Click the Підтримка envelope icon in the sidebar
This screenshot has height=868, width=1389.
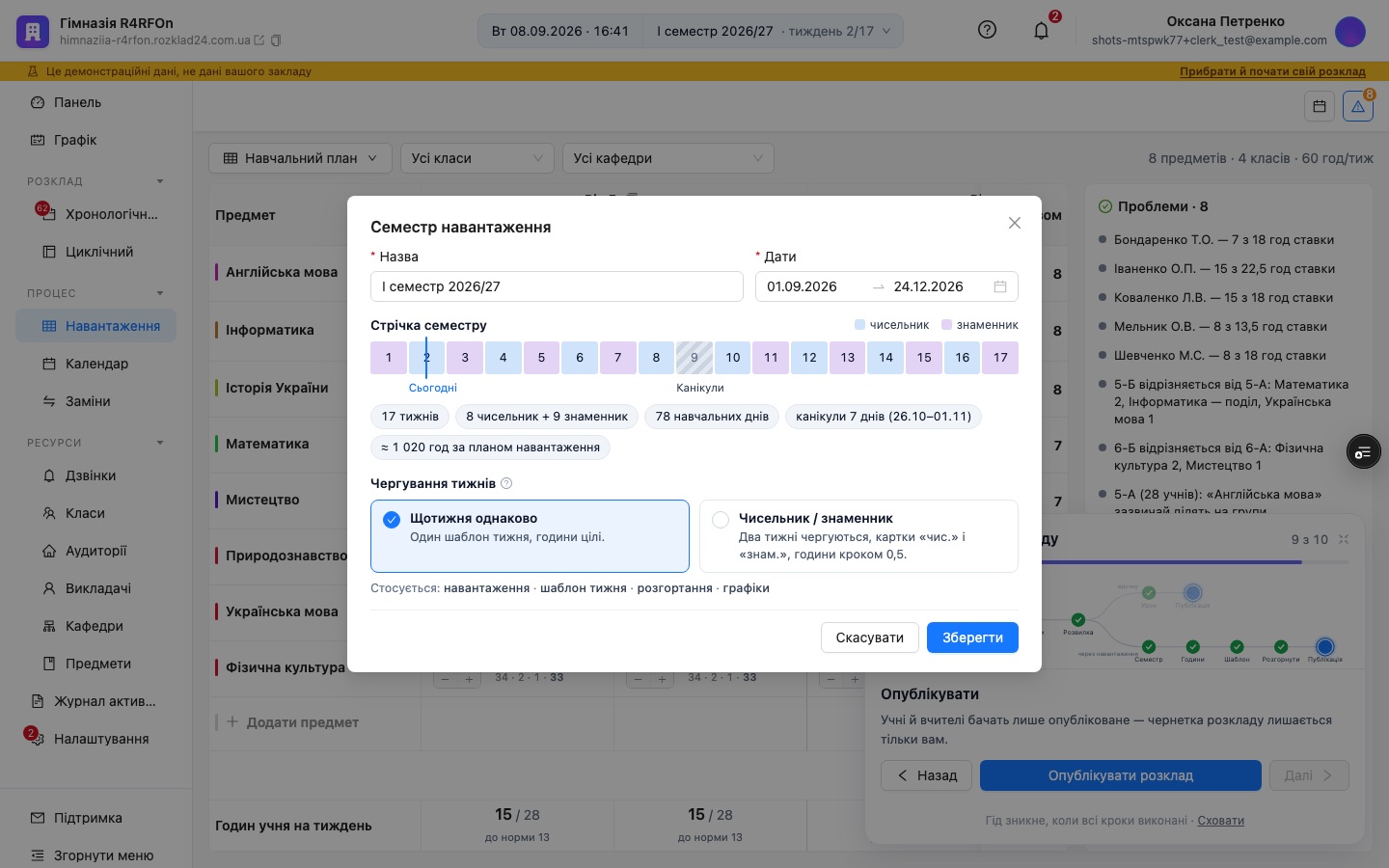(38, 818)
